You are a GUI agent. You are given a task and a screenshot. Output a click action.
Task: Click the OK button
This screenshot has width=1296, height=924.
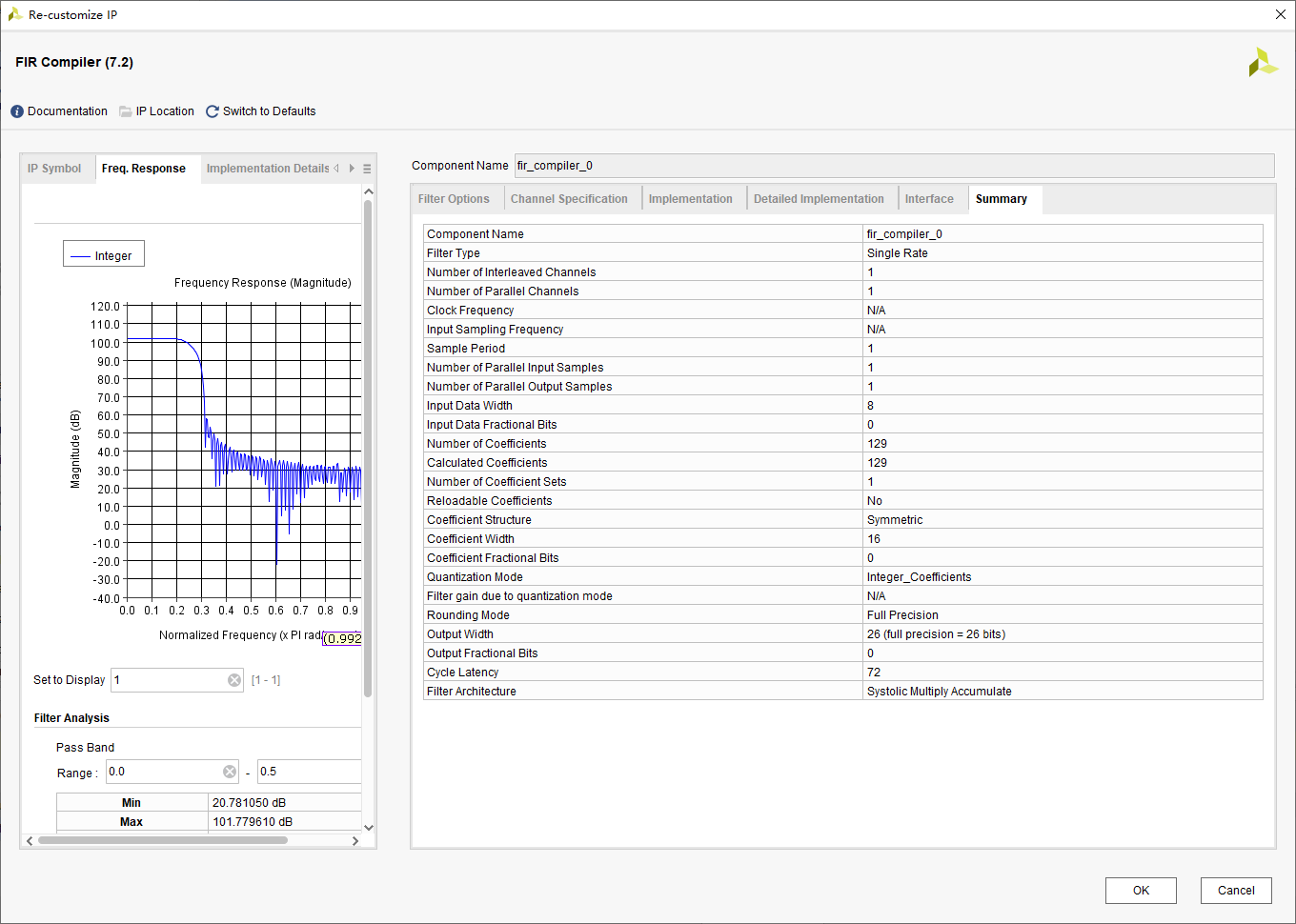1141,891
